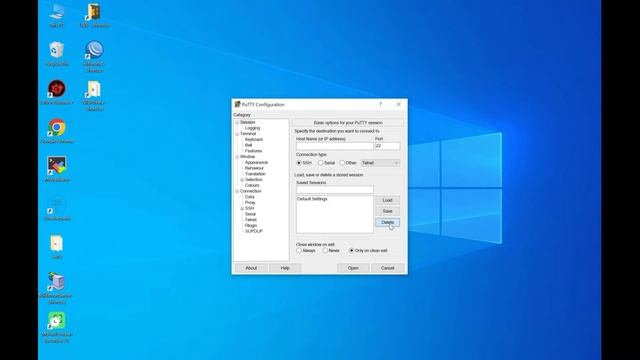This screenshot has width=640, height=360.
Task: Select Only on clean exit option
Action: pos(351,251)
